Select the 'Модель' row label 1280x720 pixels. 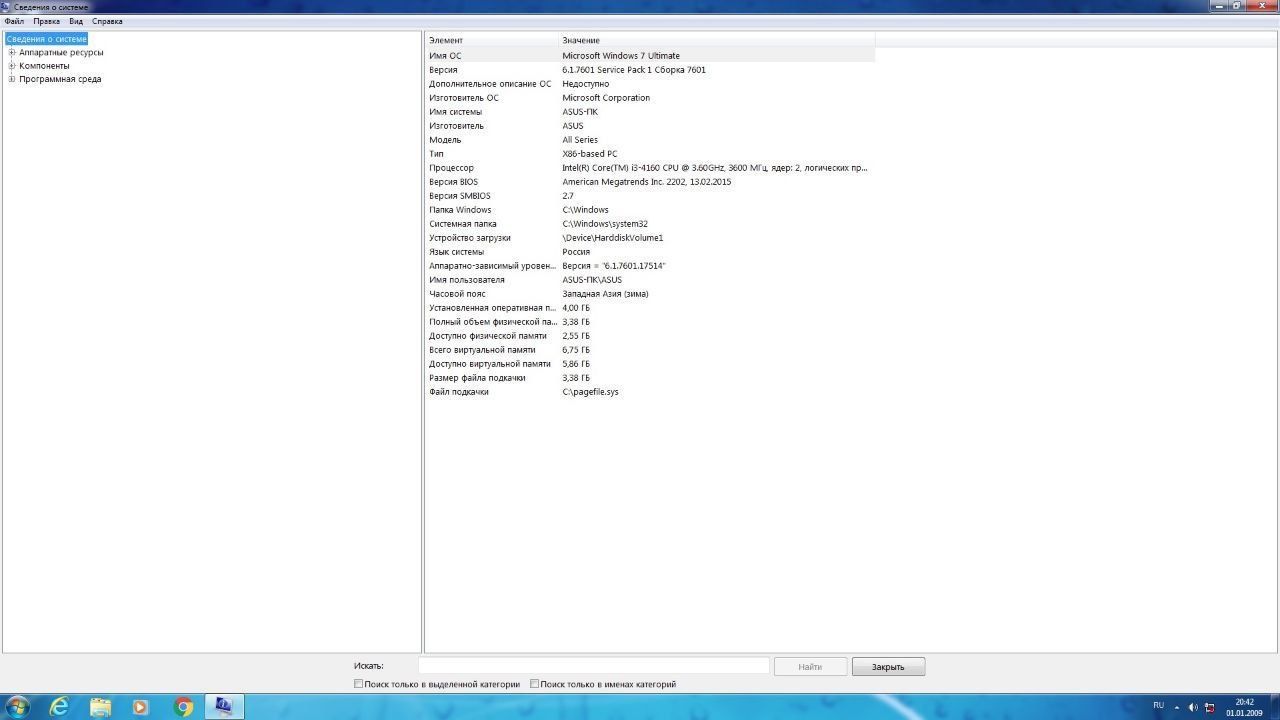click(445, 140)
